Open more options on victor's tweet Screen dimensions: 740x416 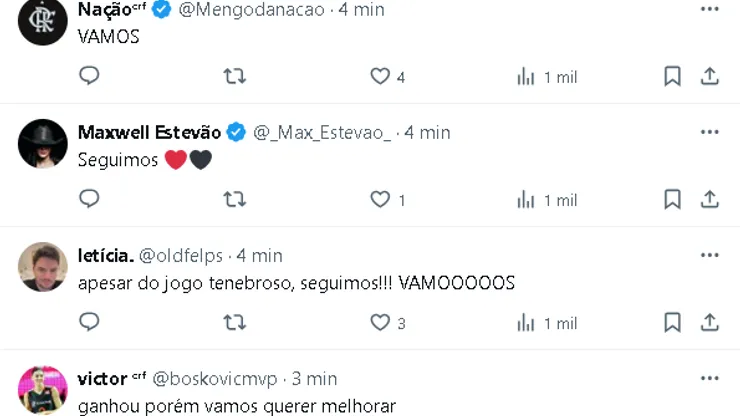click(709, 379)
